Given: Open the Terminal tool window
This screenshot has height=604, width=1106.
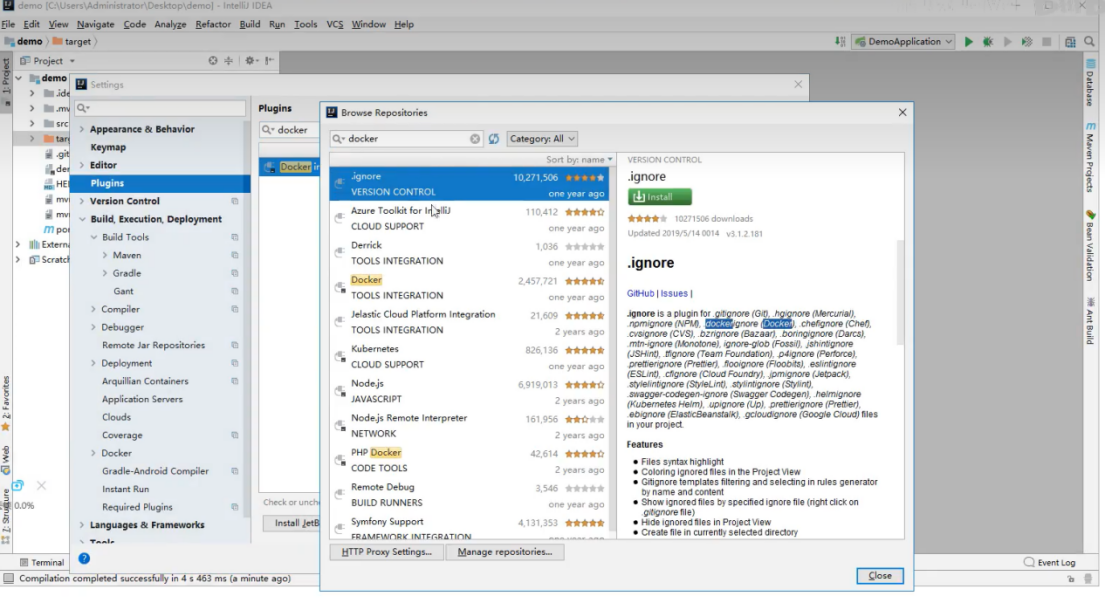Looking at the screenshot, I should (42, 562).
